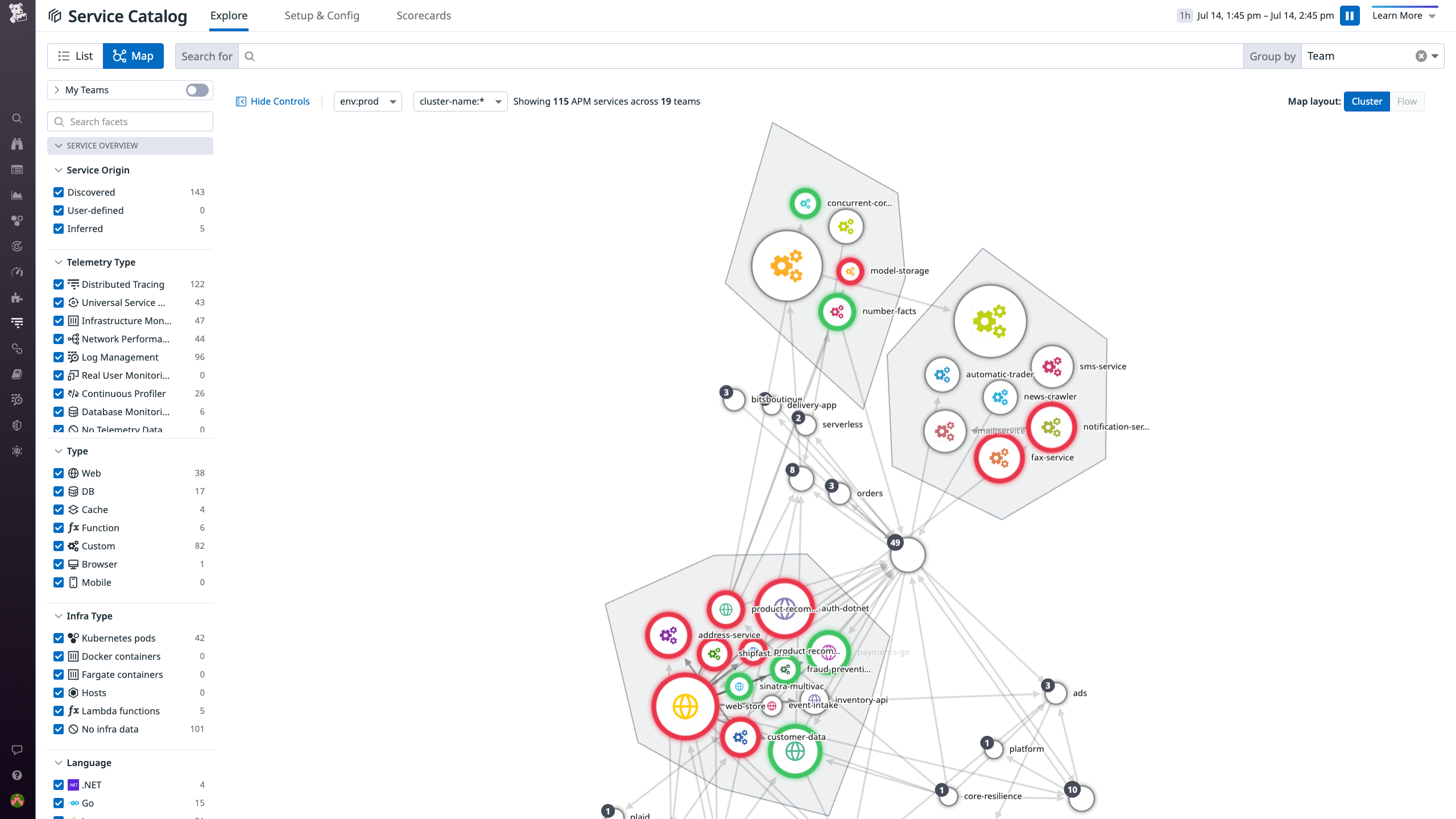Screen dimensions: 1456x819
Task: Switch map layout to Flow
Action: [x=1407, y=101]
